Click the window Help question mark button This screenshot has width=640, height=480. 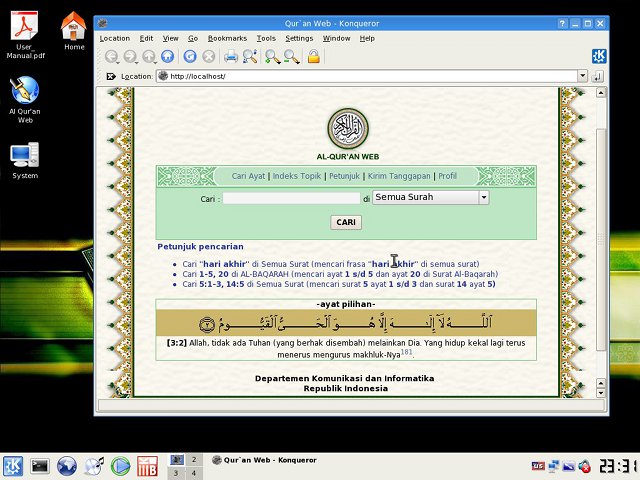coord(562,24)
